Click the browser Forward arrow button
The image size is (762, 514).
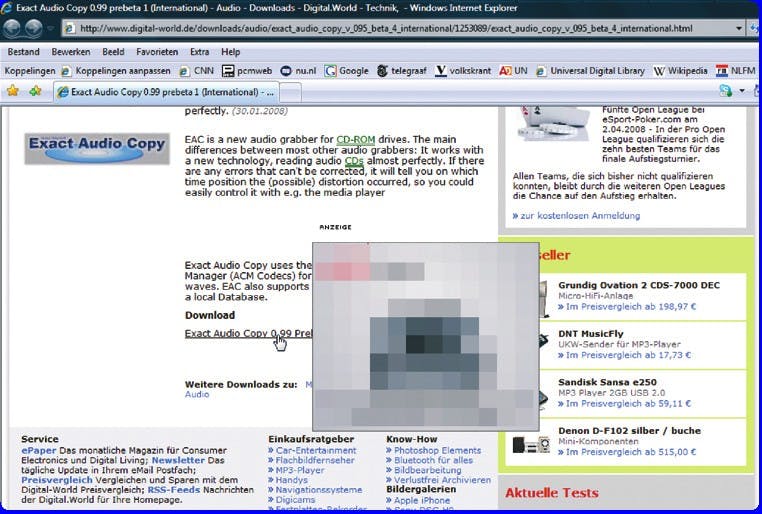pyautogui.click(x=34, y=28)
